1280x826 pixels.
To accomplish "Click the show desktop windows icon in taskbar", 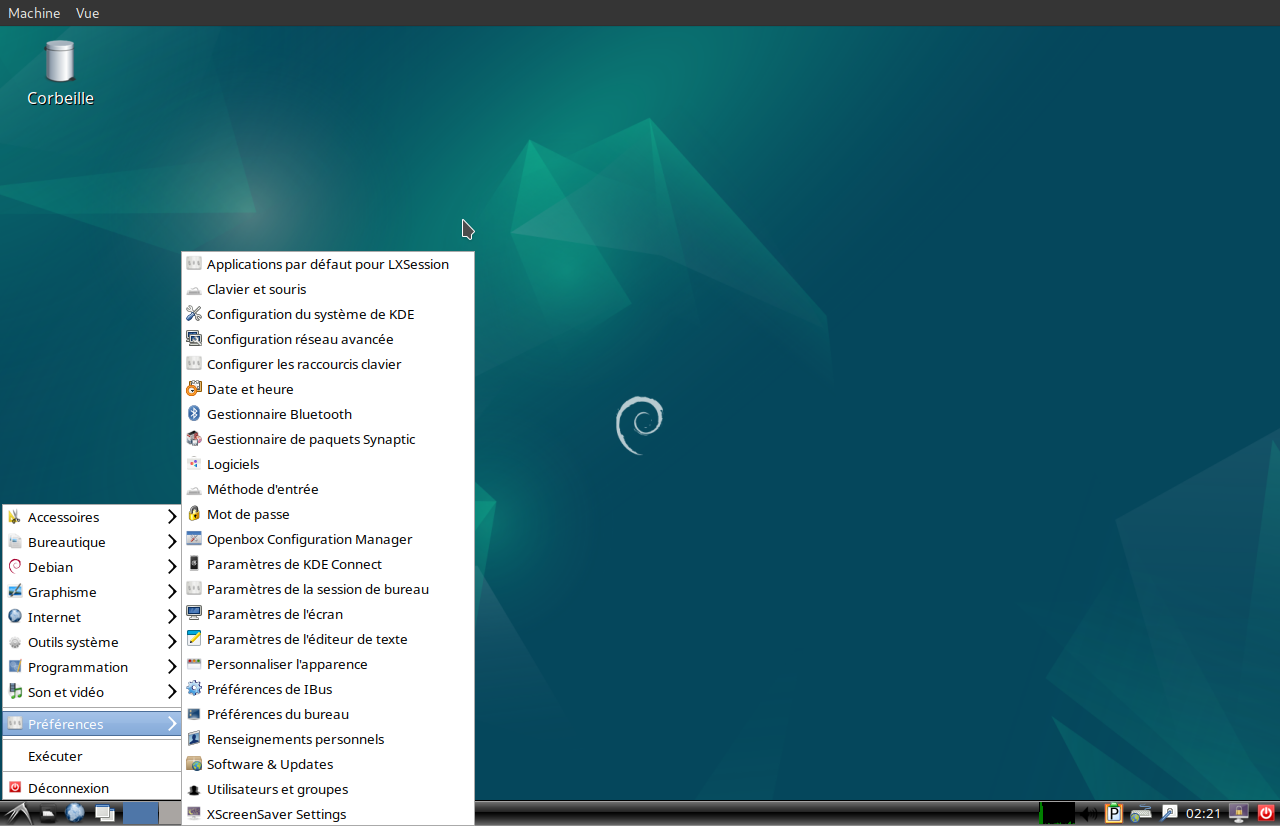I will coord(104,813).
